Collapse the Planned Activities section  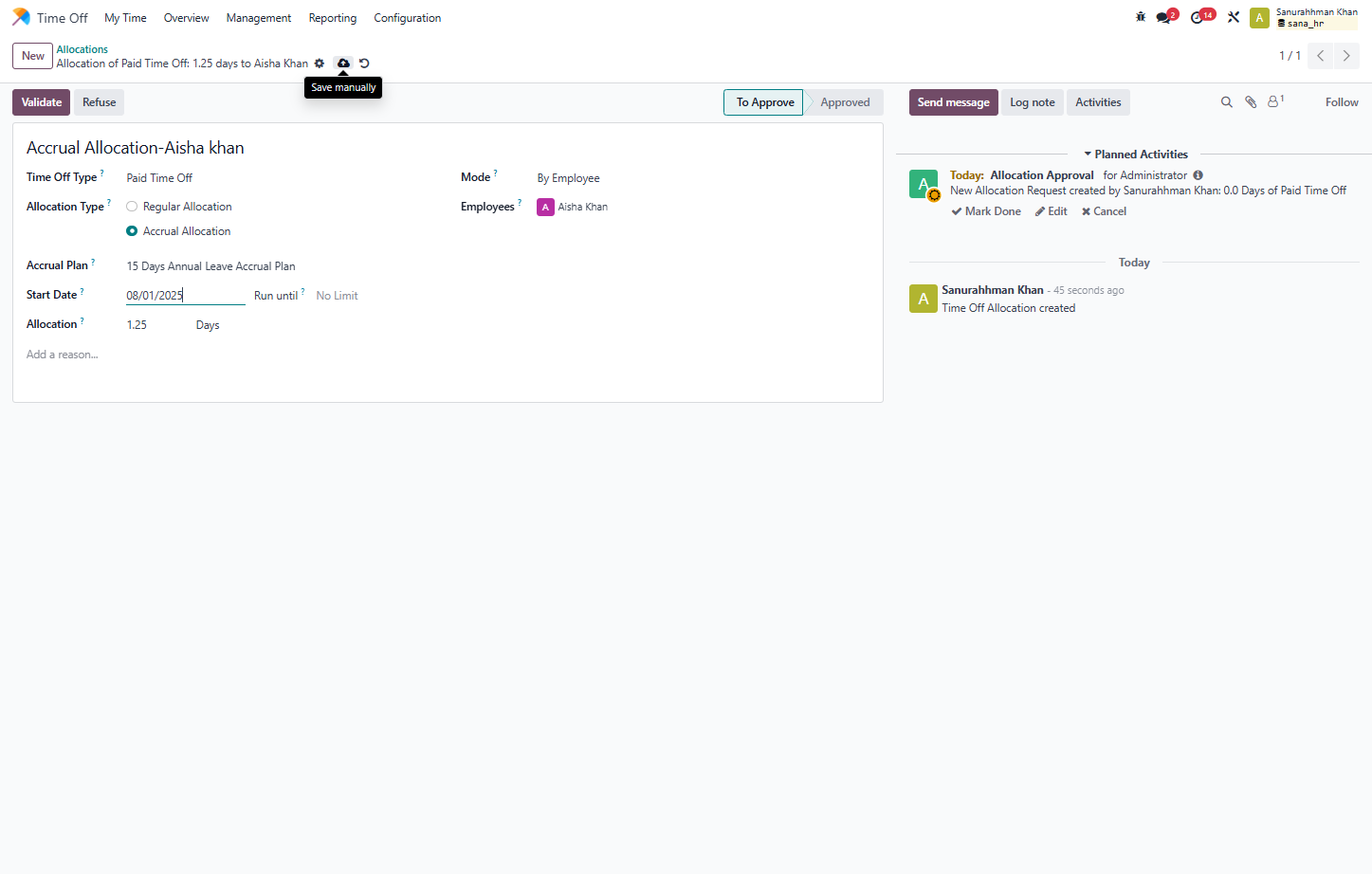click(x=1135, y=155)
